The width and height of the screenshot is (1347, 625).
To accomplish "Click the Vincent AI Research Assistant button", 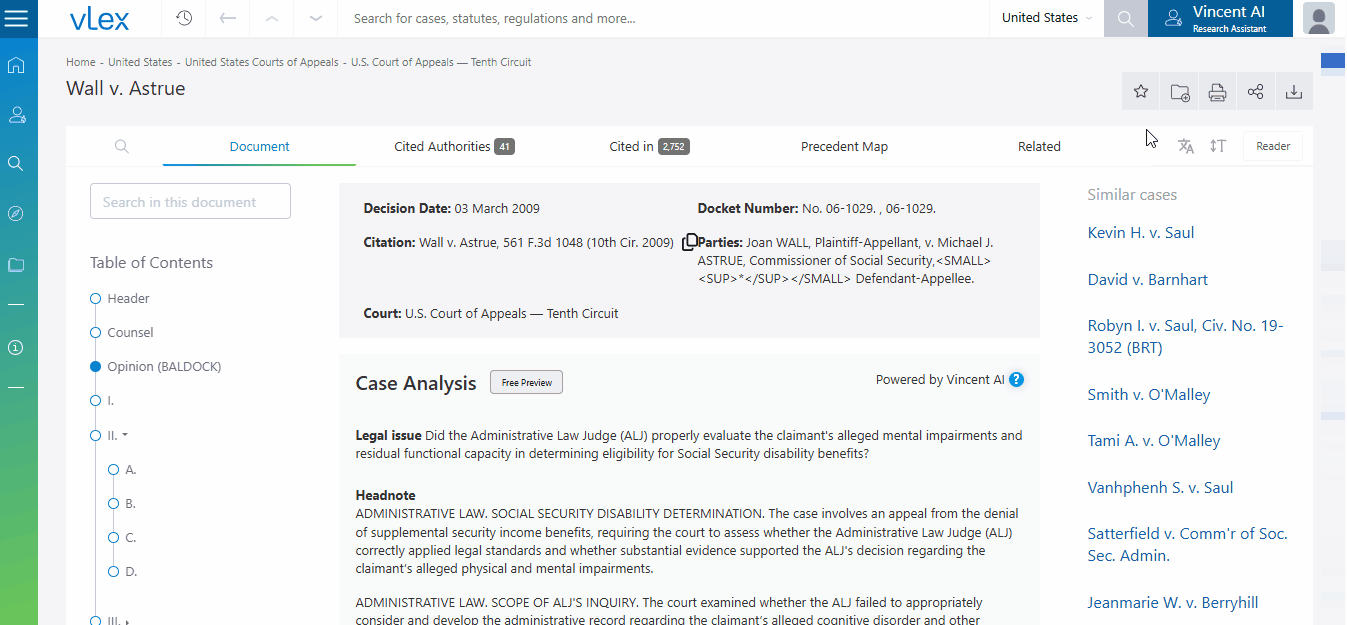I will (1219, 18).
